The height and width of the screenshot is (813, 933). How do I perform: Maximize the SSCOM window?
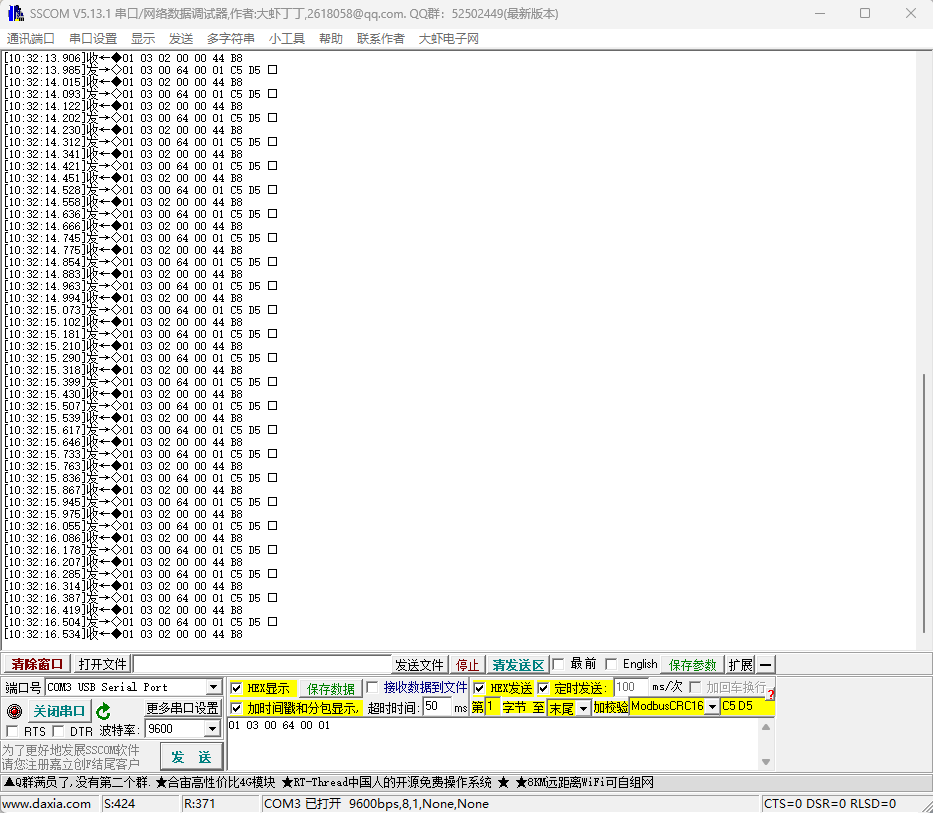[865, 13]
